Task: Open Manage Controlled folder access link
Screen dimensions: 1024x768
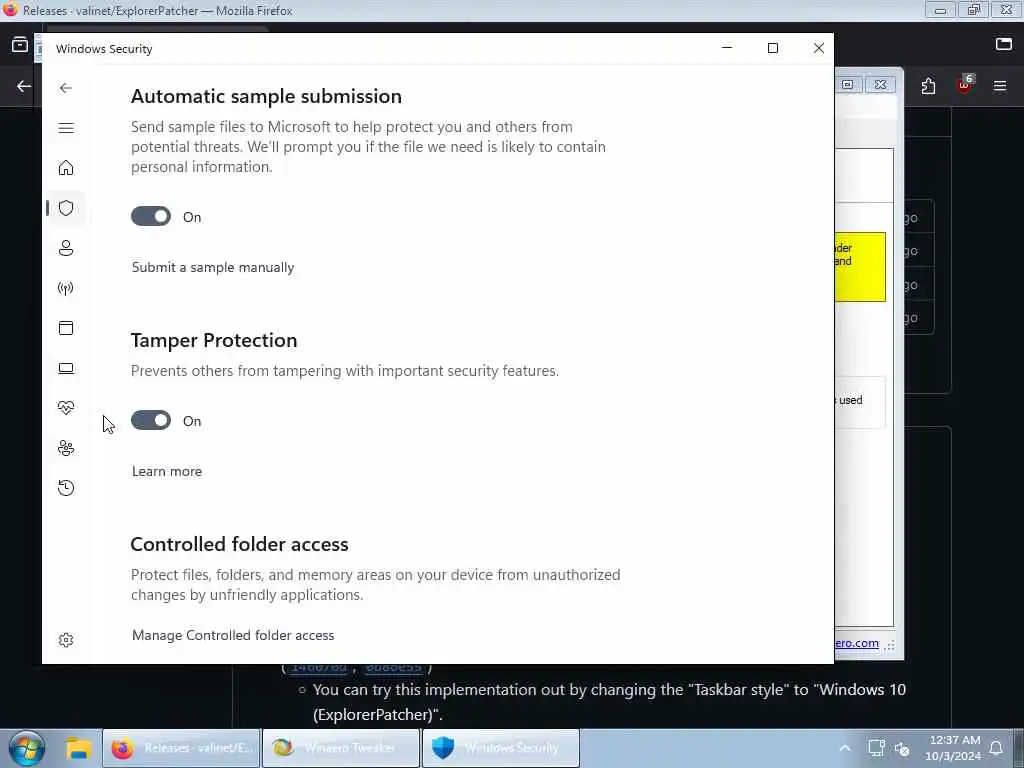Action: point(233,635)
